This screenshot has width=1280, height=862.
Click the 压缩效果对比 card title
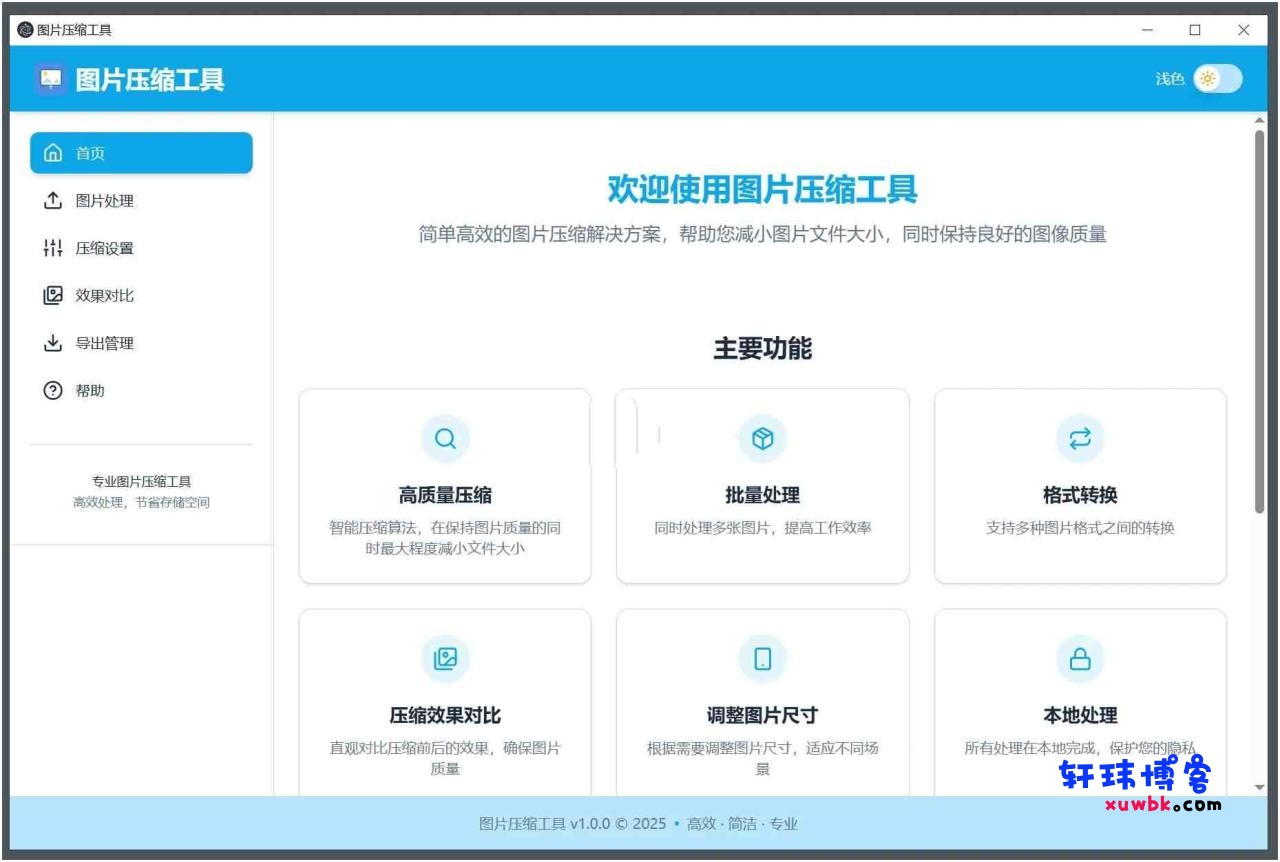click(445, 715)
